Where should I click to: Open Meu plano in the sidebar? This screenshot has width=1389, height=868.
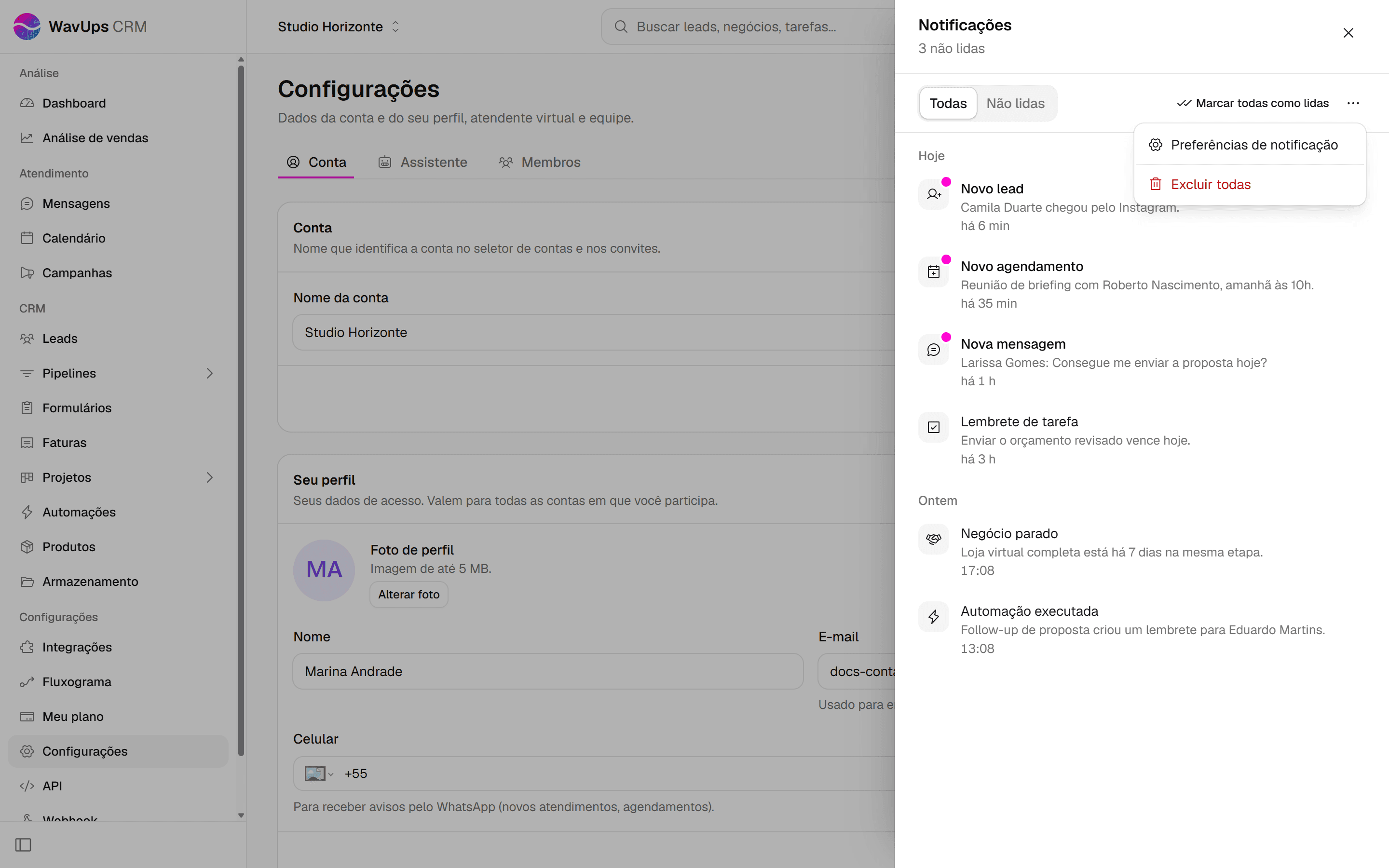coord(118,717)
